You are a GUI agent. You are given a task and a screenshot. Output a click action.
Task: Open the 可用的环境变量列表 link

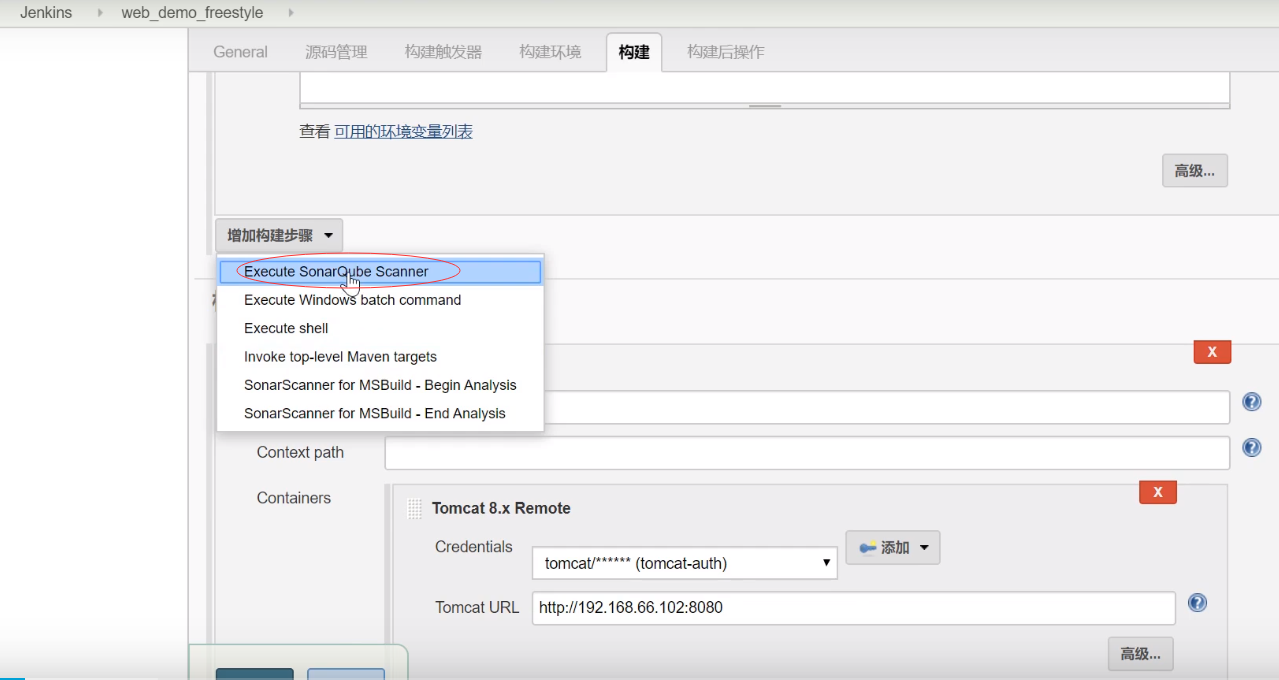[403, 131]
